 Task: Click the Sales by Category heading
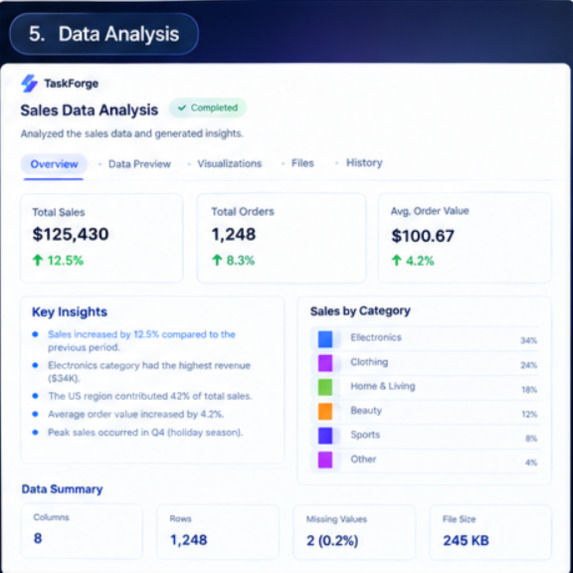(360, 311)
